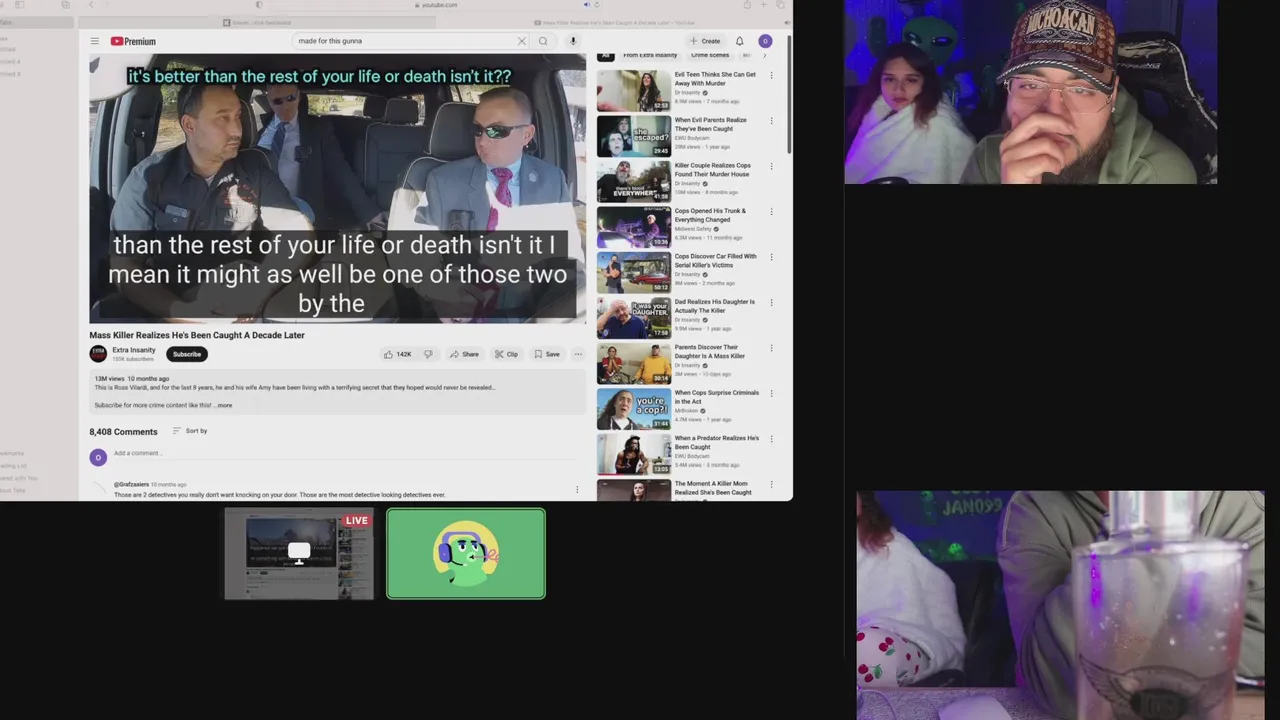This screenshot has height=720, width=1280.
Task: Open the Evil Teen Thinks thumbnail
Action: 634,90
